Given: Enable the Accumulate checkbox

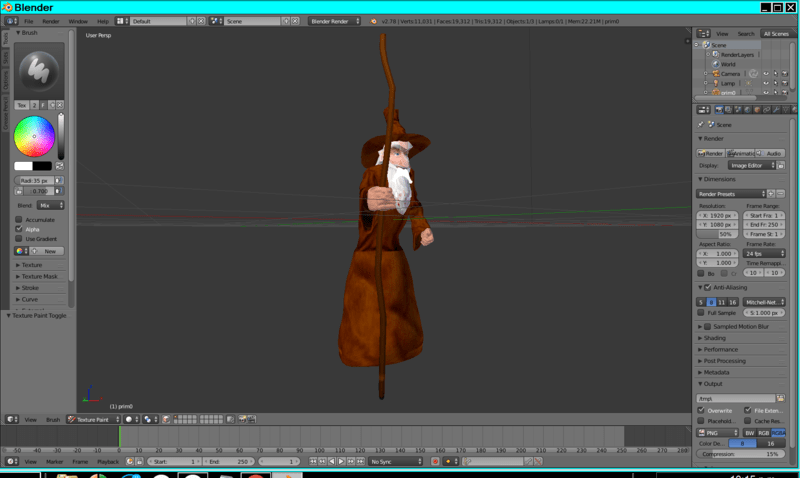Looking at the screenshot, I should (19, 219).
